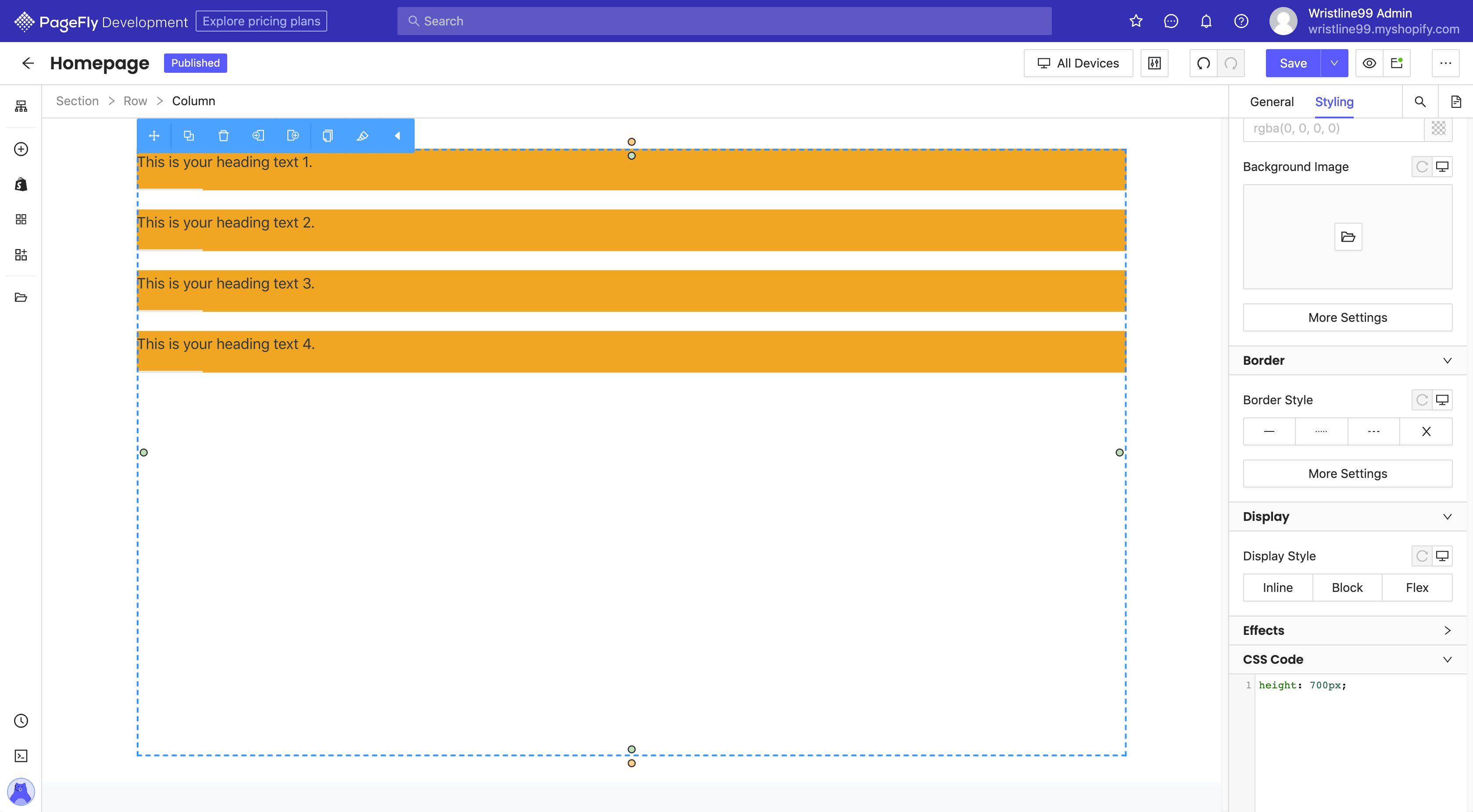This screenshot has width=1473, height=812.
Task: Set display style to Block
Action: 1348,588
